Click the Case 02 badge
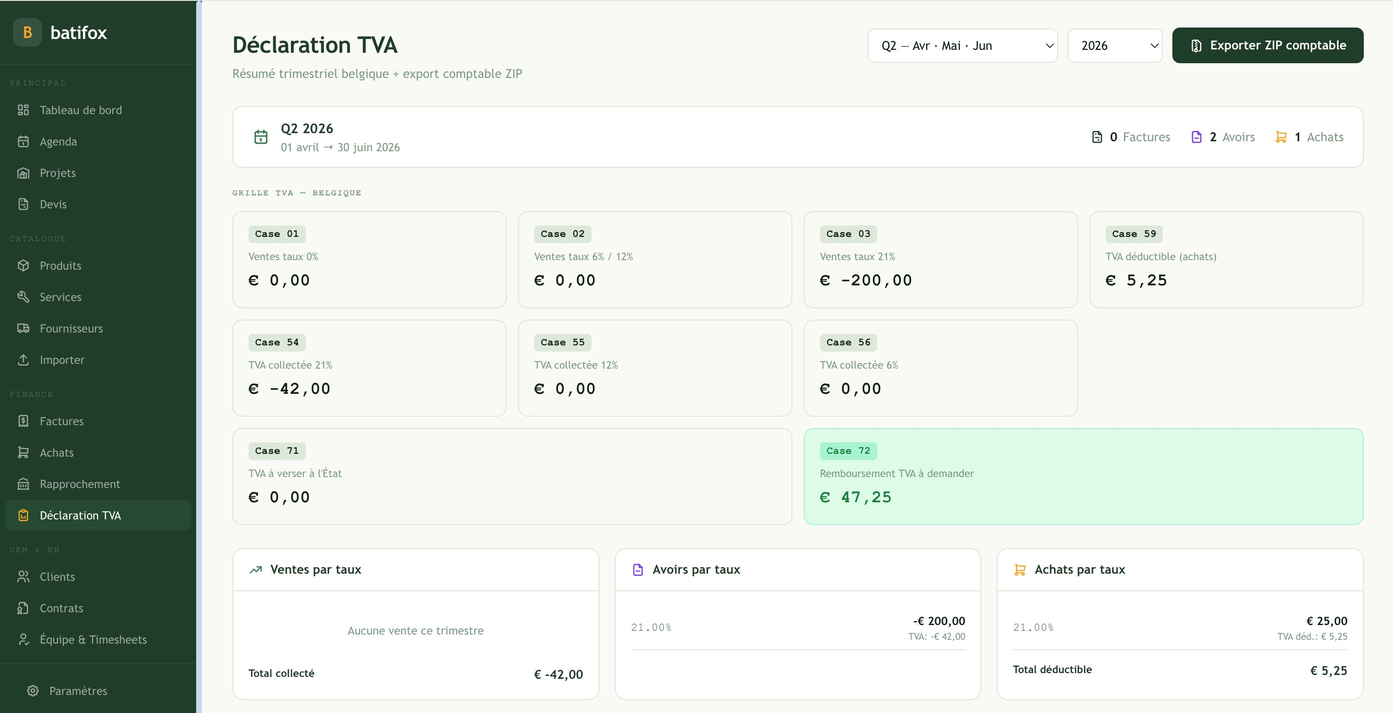Viewport: 1393px width, 713px height. point(563,234)
